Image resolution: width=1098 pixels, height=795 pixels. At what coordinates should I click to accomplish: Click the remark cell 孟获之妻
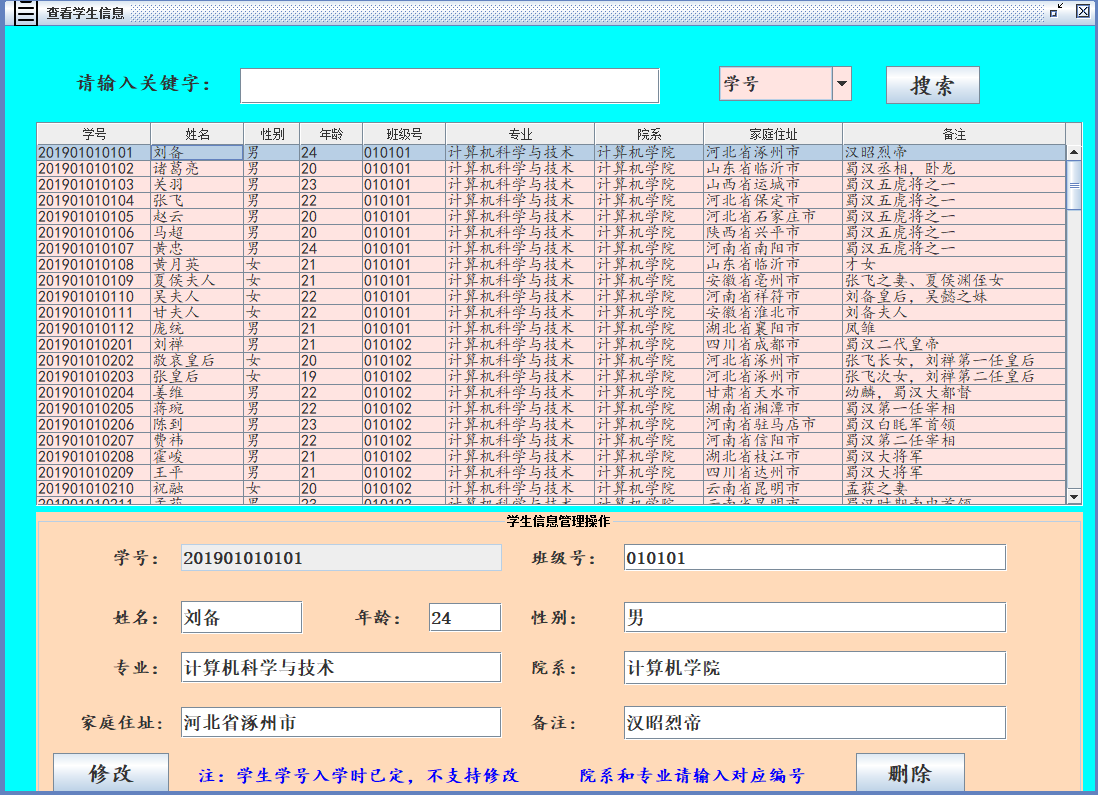click(x=954, y=489)
